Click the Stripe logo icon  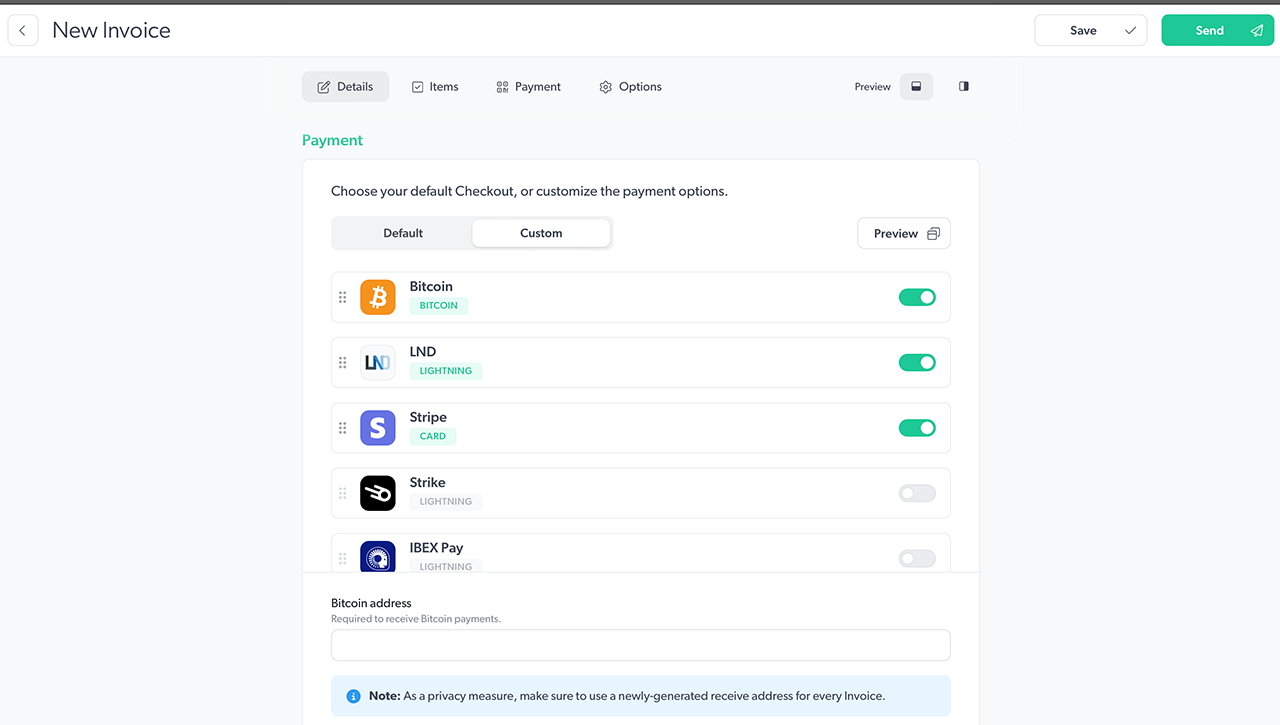click(x=378, y=428)
